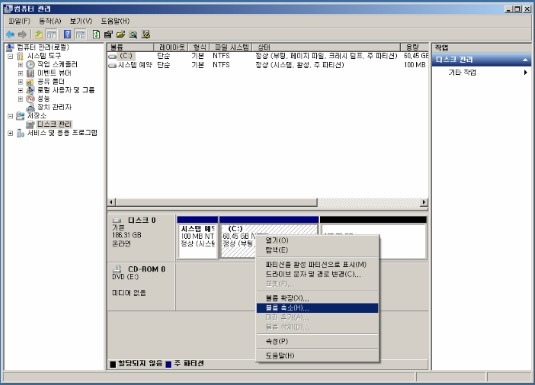Select the 저장소 storage icon
Image resolution: width=535 pixels, height=385 pixels.
coord(20,116)
